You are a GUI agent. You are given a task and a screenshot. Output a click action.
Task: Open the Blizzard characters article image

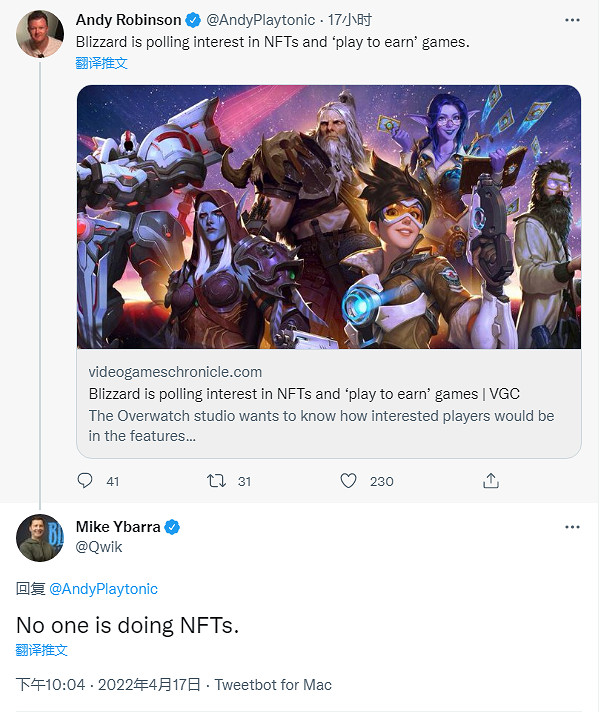coord(329,216)
